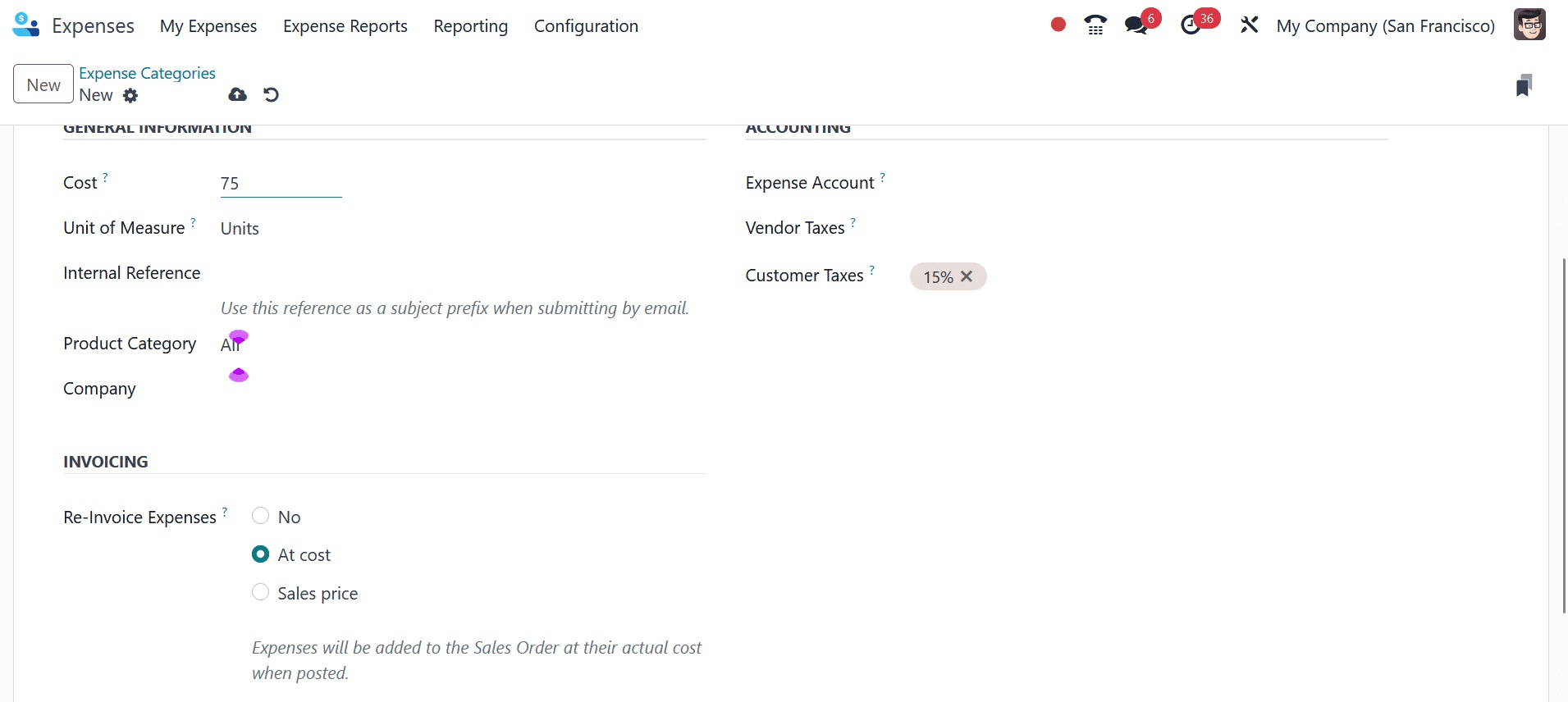This screenshot has height=702, width=1568.
Task: Show help for Unit of Measure
Action: (x=193, y=221)
